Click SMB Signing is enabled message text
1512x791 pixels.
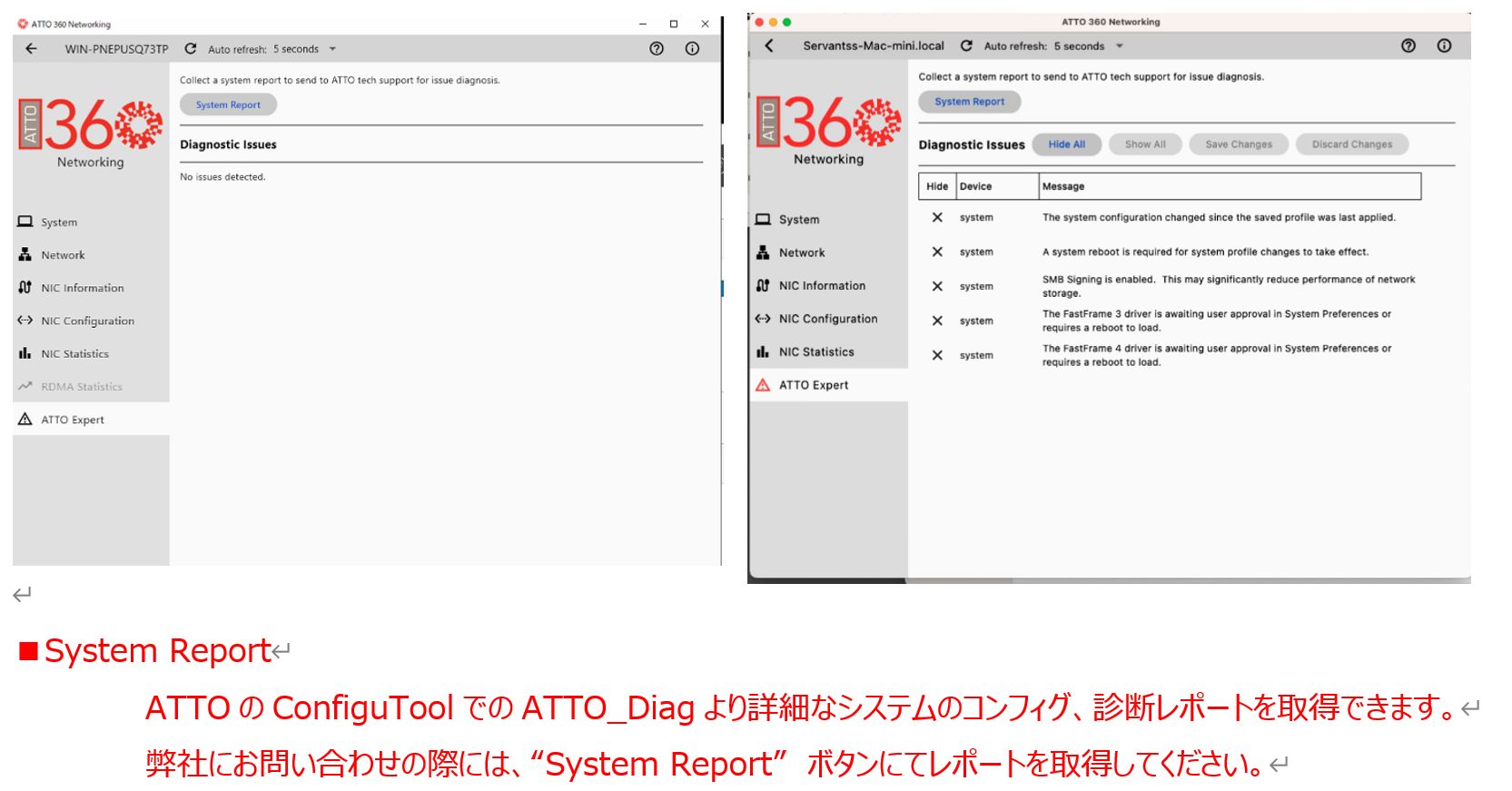tap(1228, 286)
